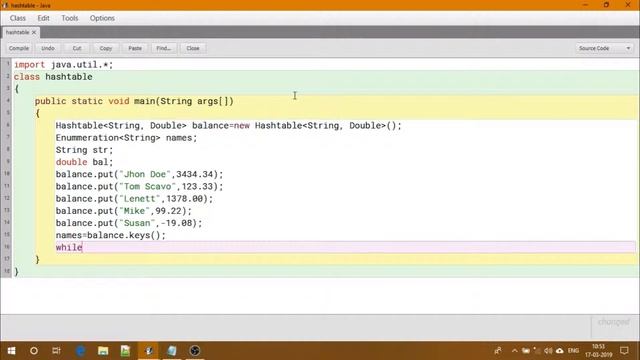Click the 'double bal;' line
The height and width of the screenshot is (360, 640).
point(84,162)
